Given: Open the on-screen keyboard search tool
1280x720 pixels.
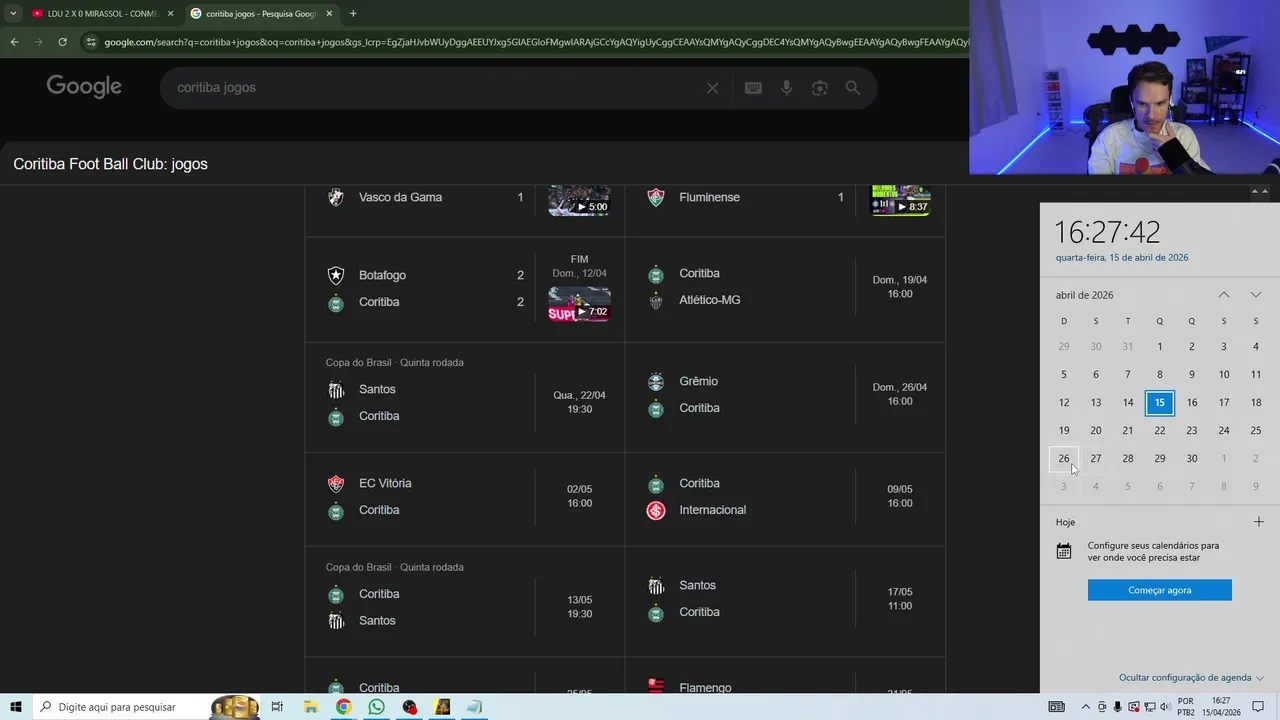Looking at the screenshot, I should point(753,88).
